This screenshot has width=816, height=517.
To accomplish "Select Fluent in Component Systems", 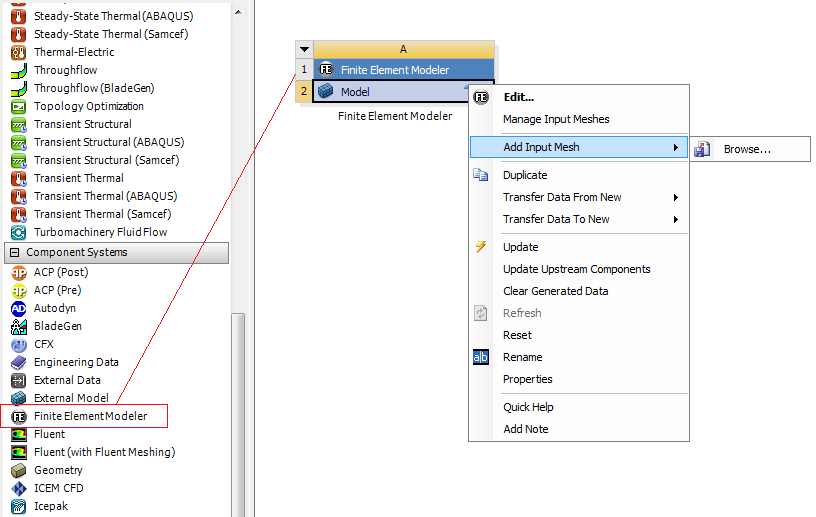I will [49, 434].
